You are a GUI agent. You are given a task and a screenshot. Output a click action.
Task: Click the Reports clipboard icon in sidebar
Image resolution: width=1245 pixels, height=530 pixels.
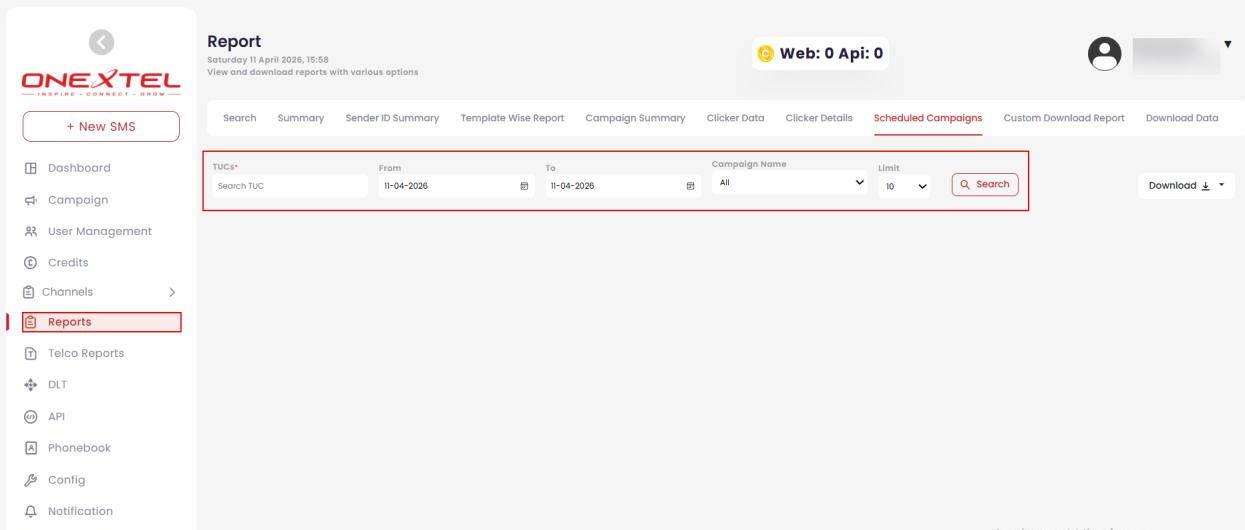[31, 322]
